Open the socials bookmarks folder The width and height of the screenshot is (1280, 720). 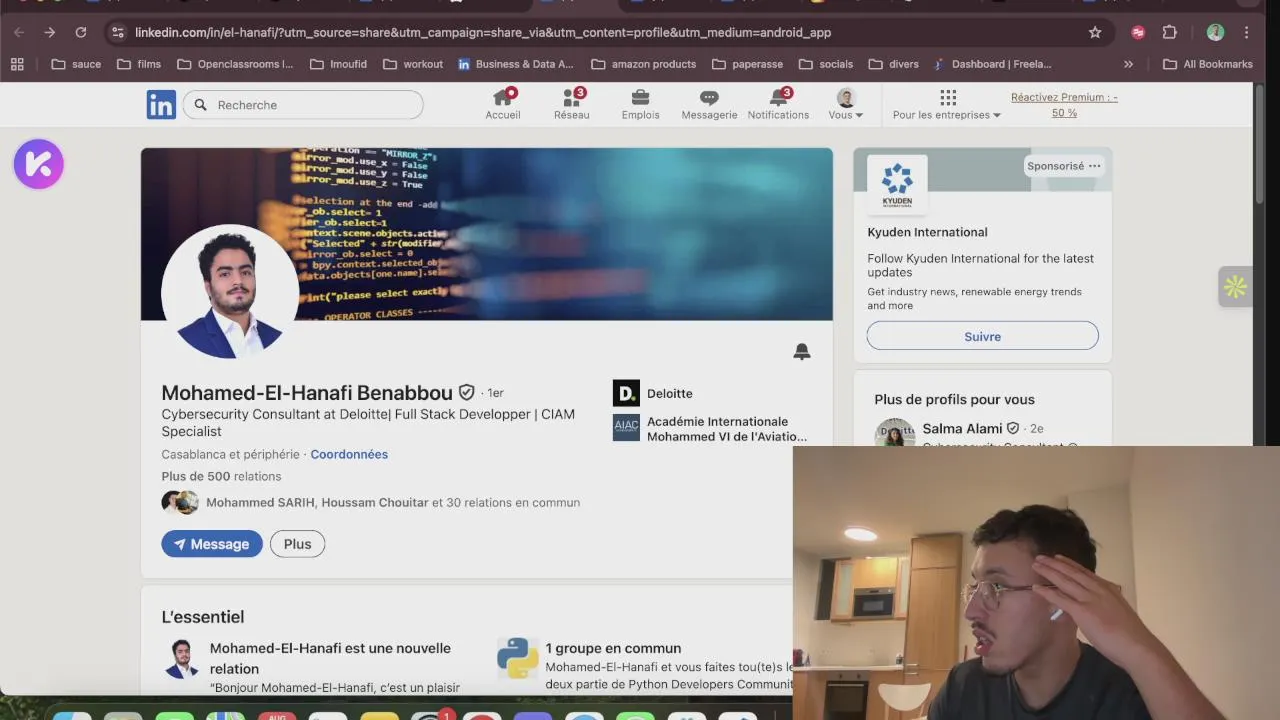826,64
